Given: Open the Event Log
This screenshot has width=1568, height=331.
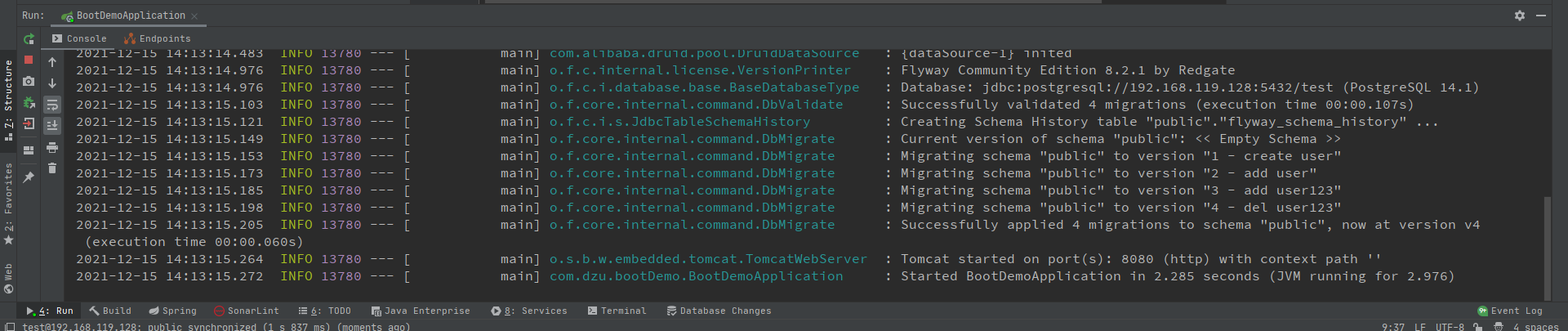Looking at the screenshot, I should [x=1510, y=311].
